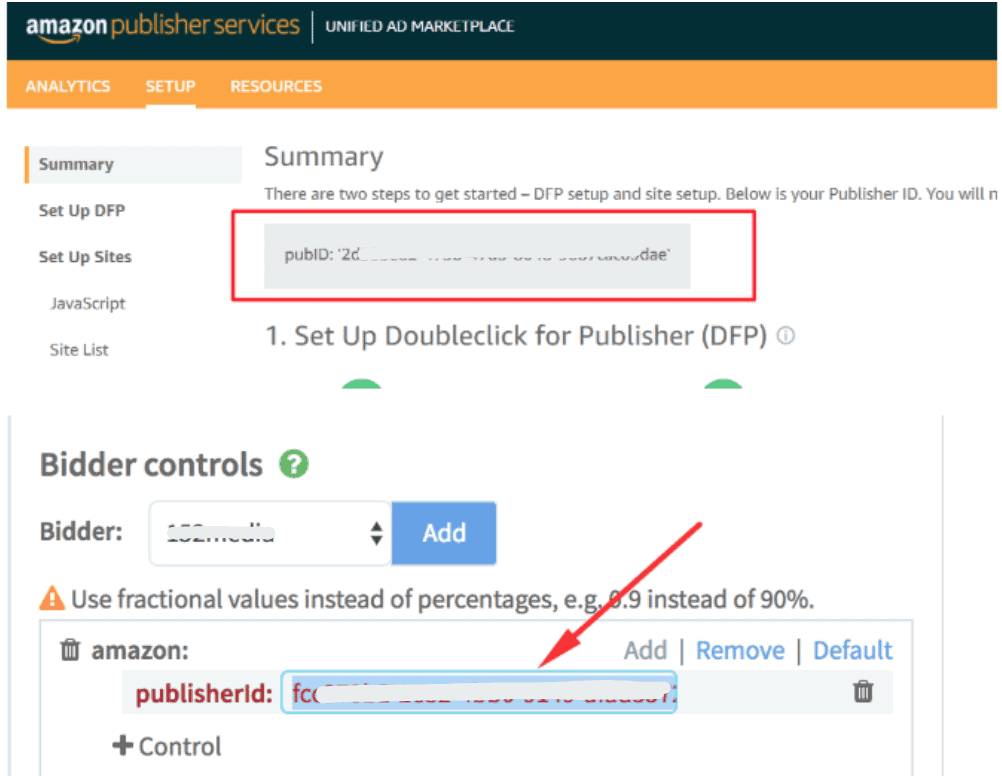The image size is (1002, 776).
Task: Click the Default link in bidder controls
Action: [x=852, y=650]
